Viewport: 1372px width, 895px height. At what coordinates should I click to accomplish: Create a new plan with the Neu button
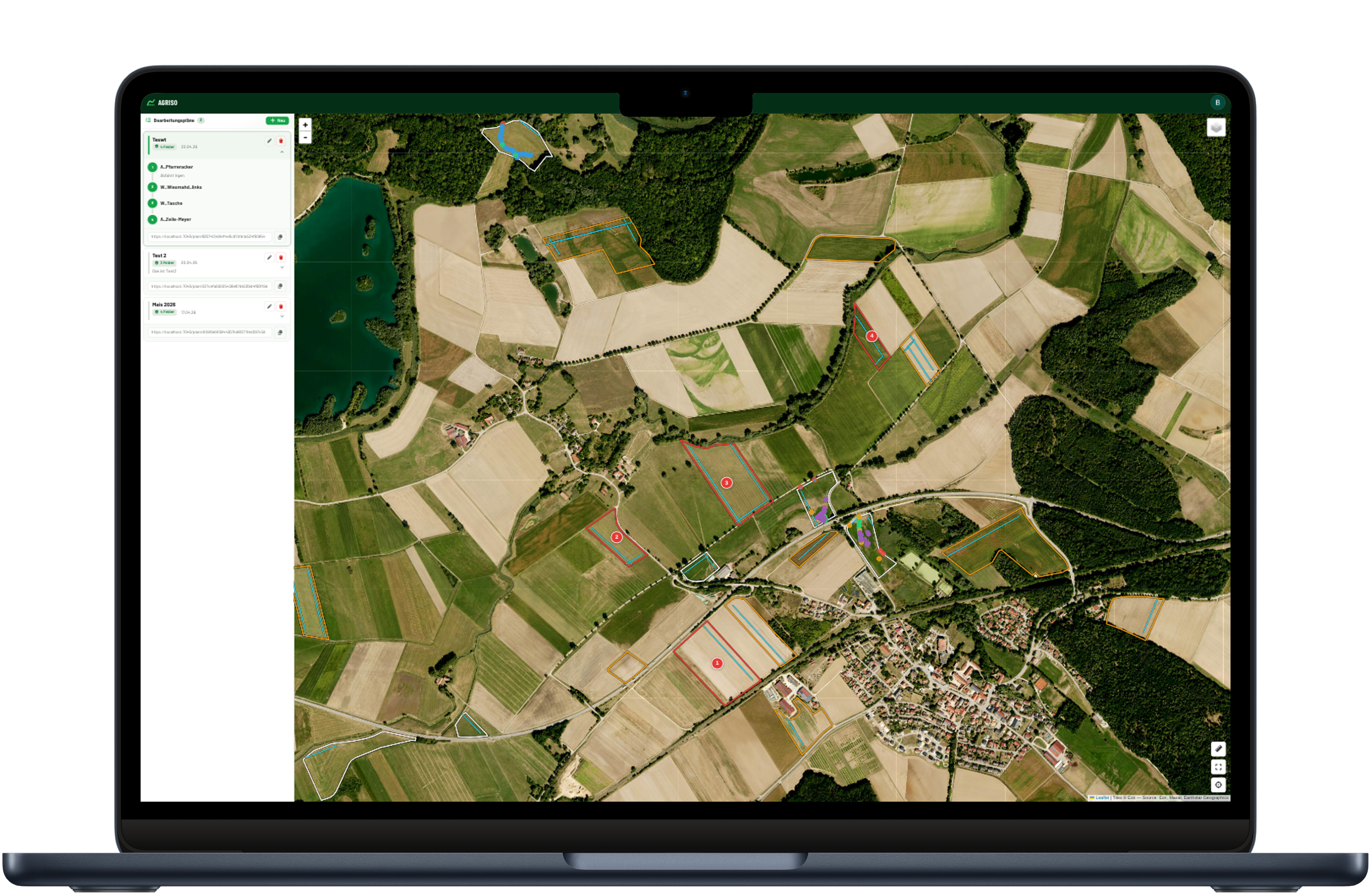pyautogui.click(x=277, y=121)
